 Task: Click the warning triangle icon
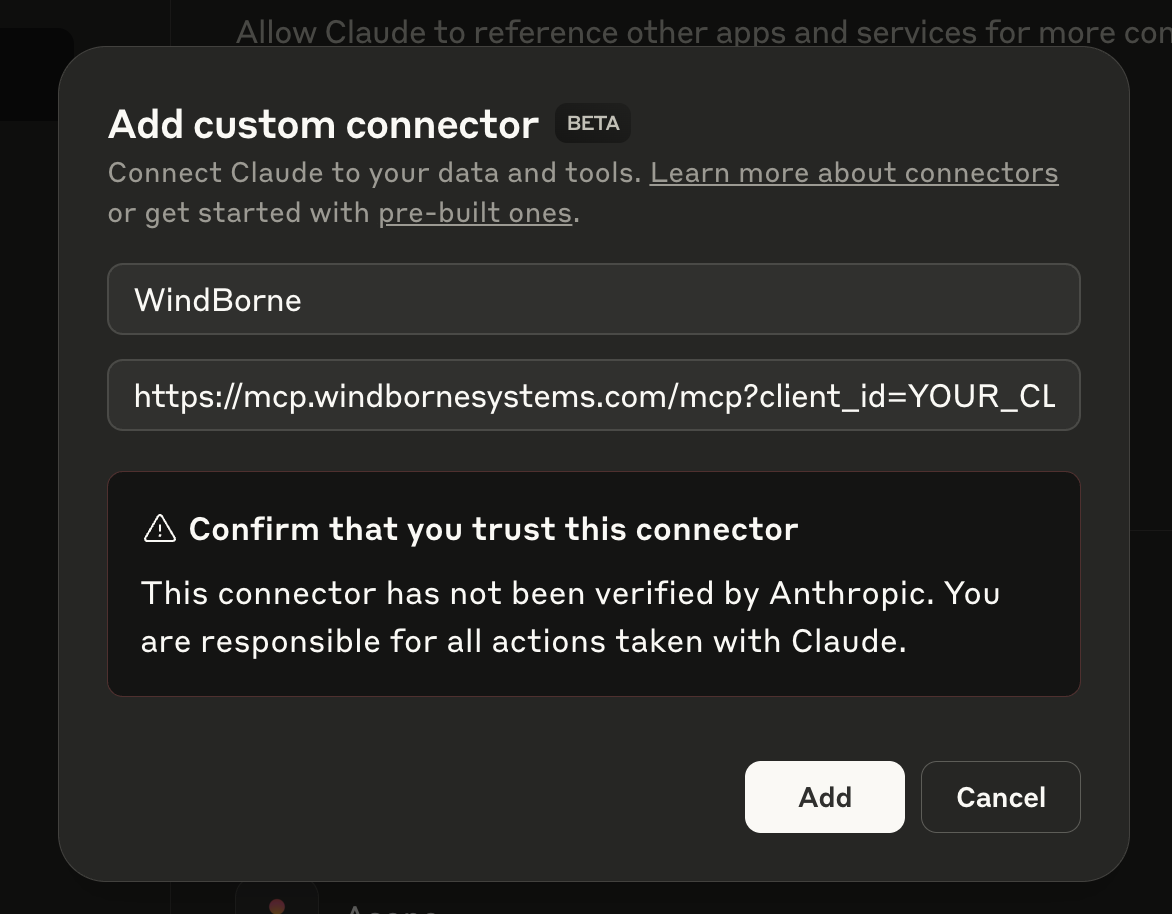(158, 528)
